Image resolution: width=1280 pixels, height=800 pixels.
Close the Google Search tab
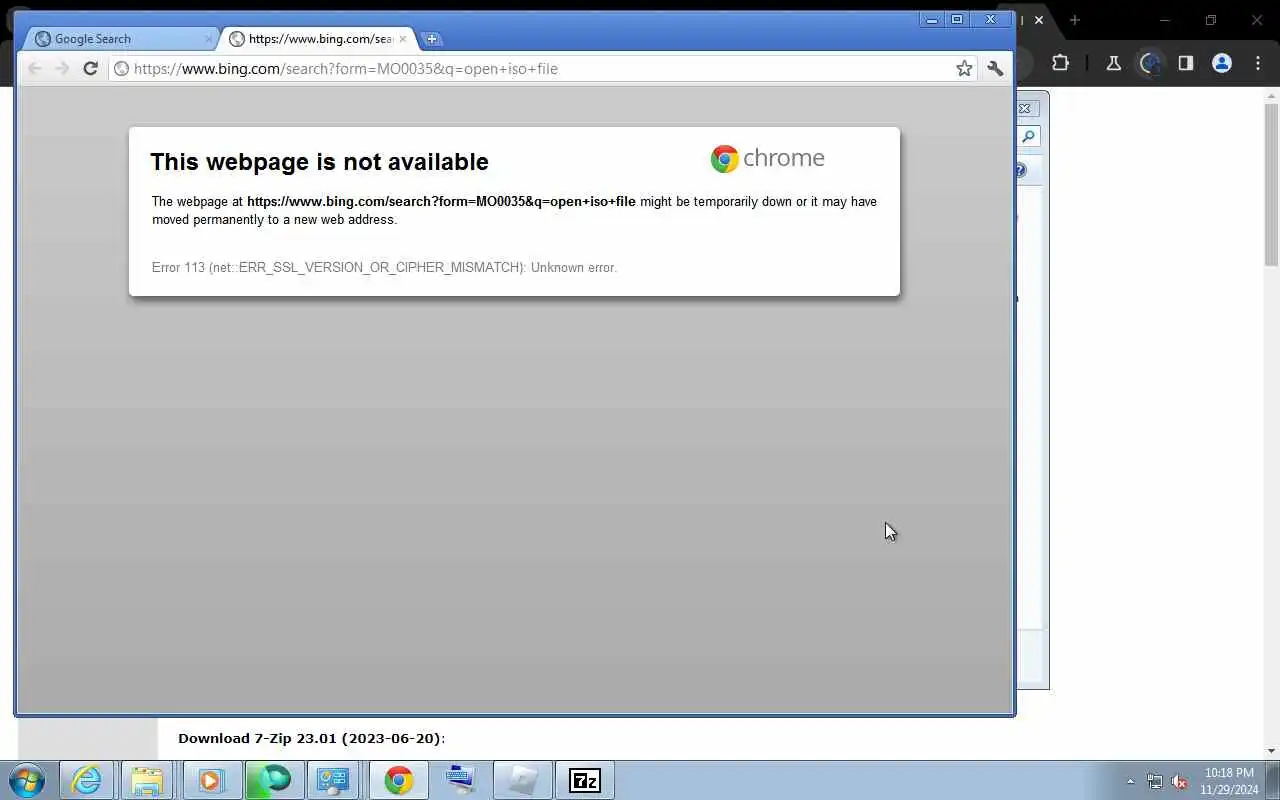click(209, 39)
